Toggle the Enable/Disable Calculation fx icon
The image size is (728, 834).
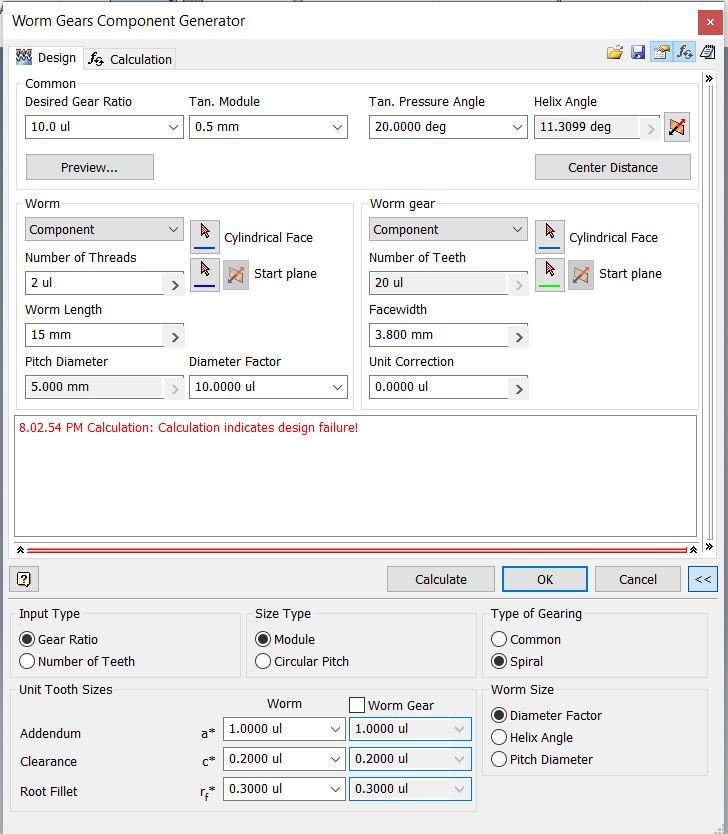coord(684,52)
